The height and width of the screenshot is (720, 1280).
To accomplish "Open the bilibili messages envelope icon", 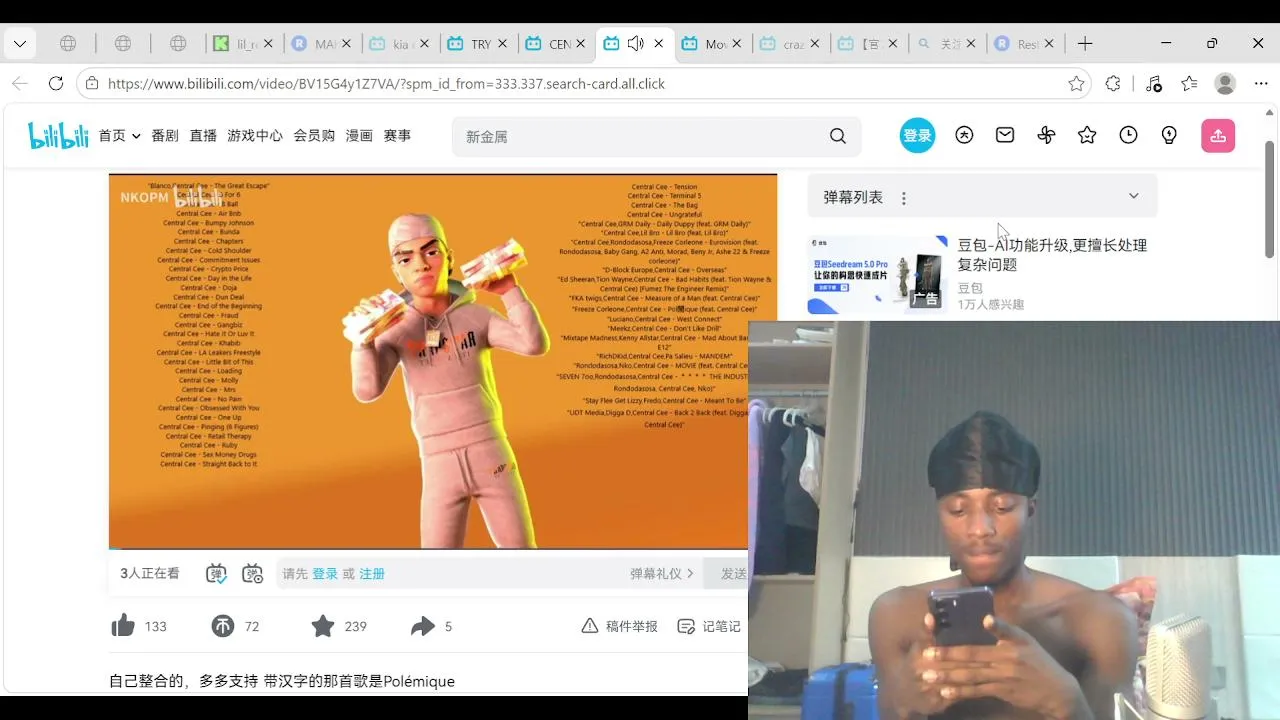I will (1005, 135).
